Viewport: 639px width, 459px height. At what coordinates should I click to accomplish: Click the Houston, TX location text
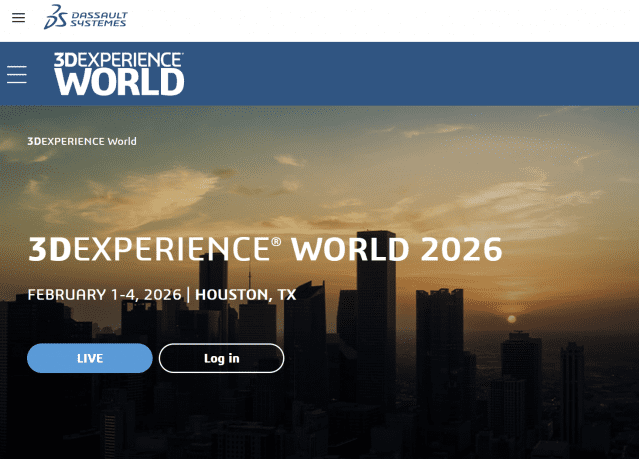(x=246, y=294)
